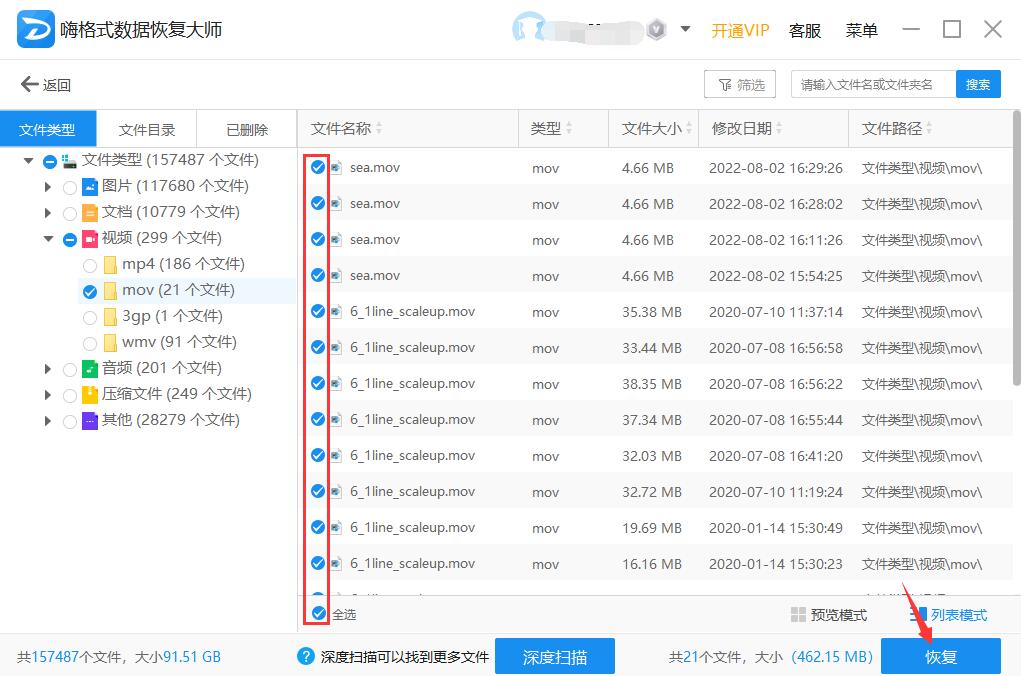
Task: Open the 开通VIP upgrade page
Action: pyautogui.click(x=740, y=30)
